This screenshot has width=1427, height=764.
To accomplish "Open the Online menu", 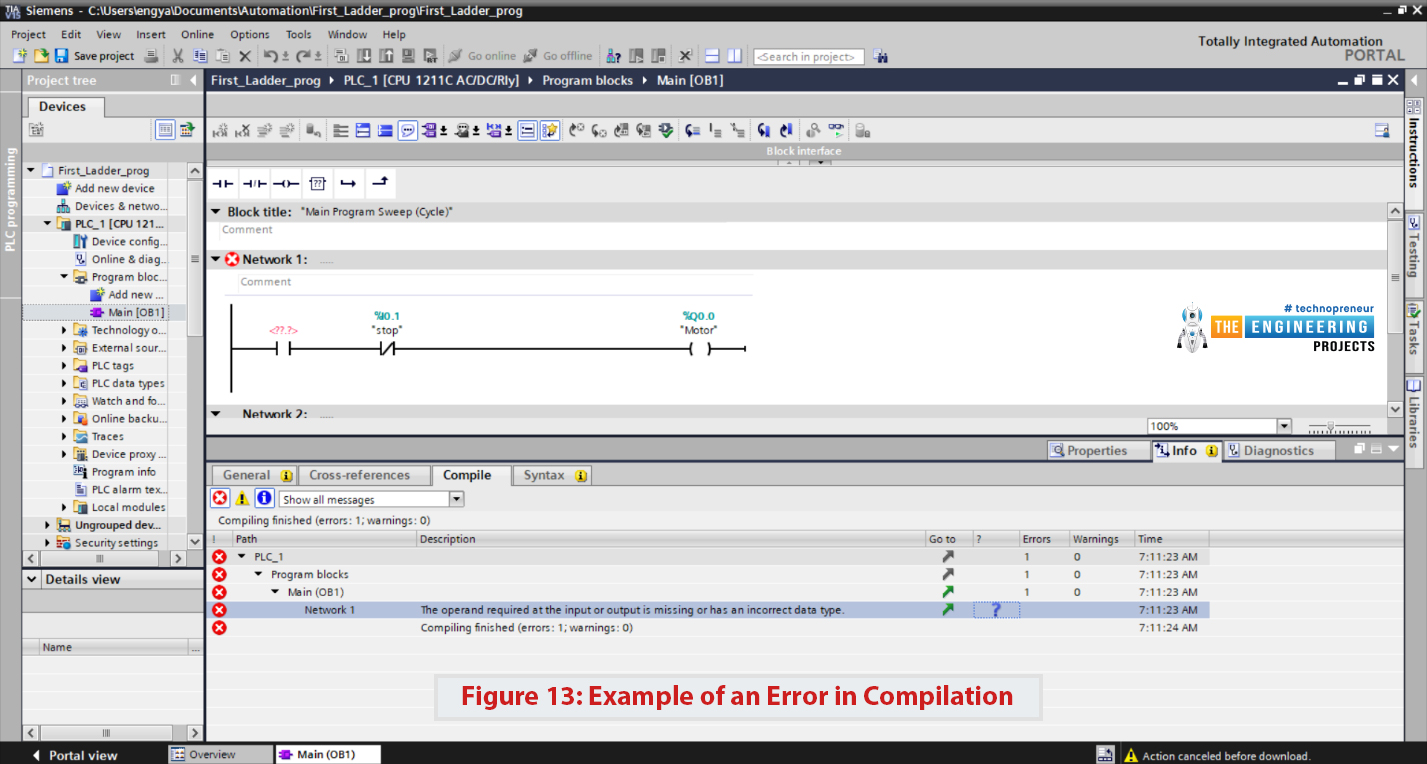I will pyautogui.click(x=197, y=34).
